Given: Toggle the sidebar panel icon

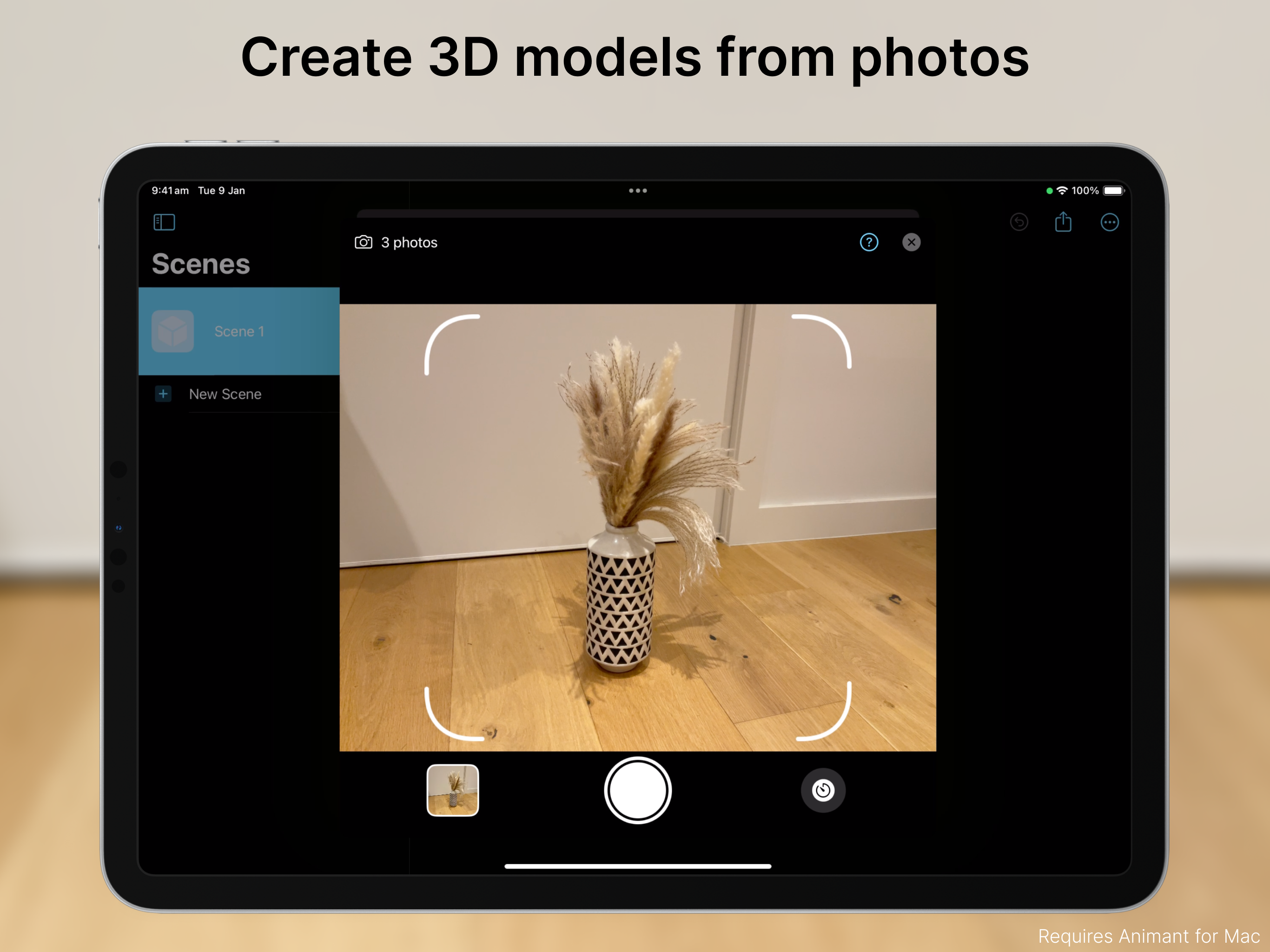Looking at the screenshot, I should coord(164,222).
